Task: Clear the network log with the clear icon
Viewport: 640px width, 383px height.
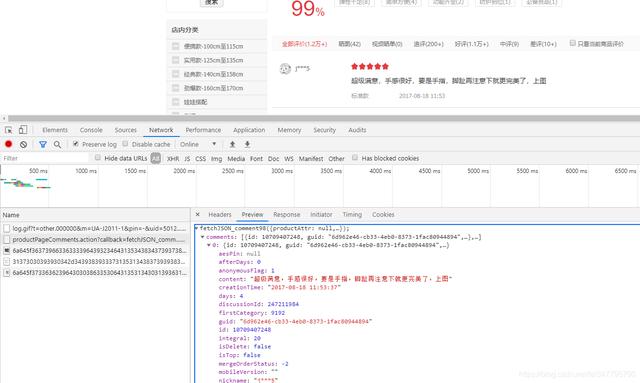Action: [x=24, y=144]
